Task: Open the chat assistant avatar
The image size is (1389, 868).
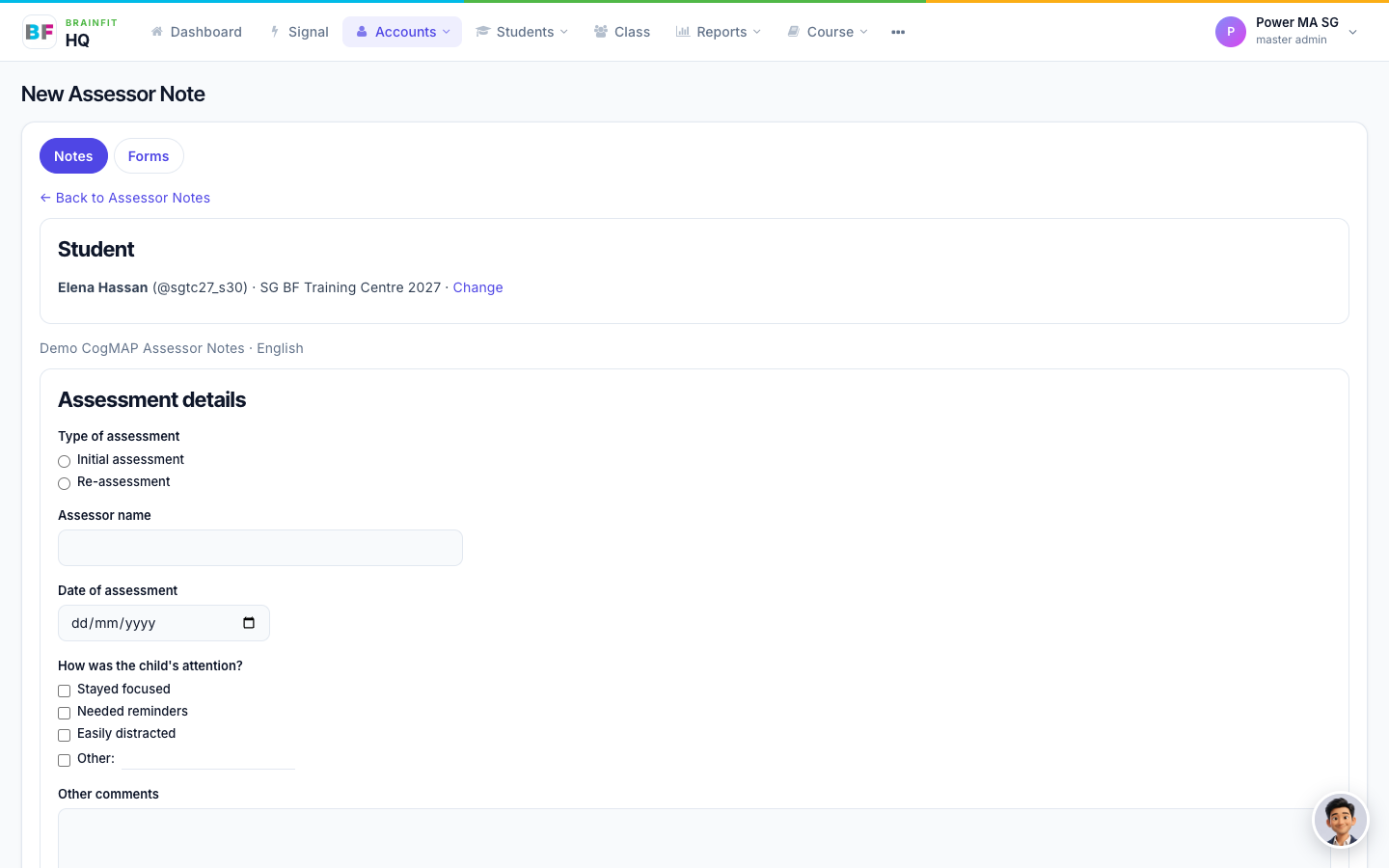Action: [x=1341, y=821]
